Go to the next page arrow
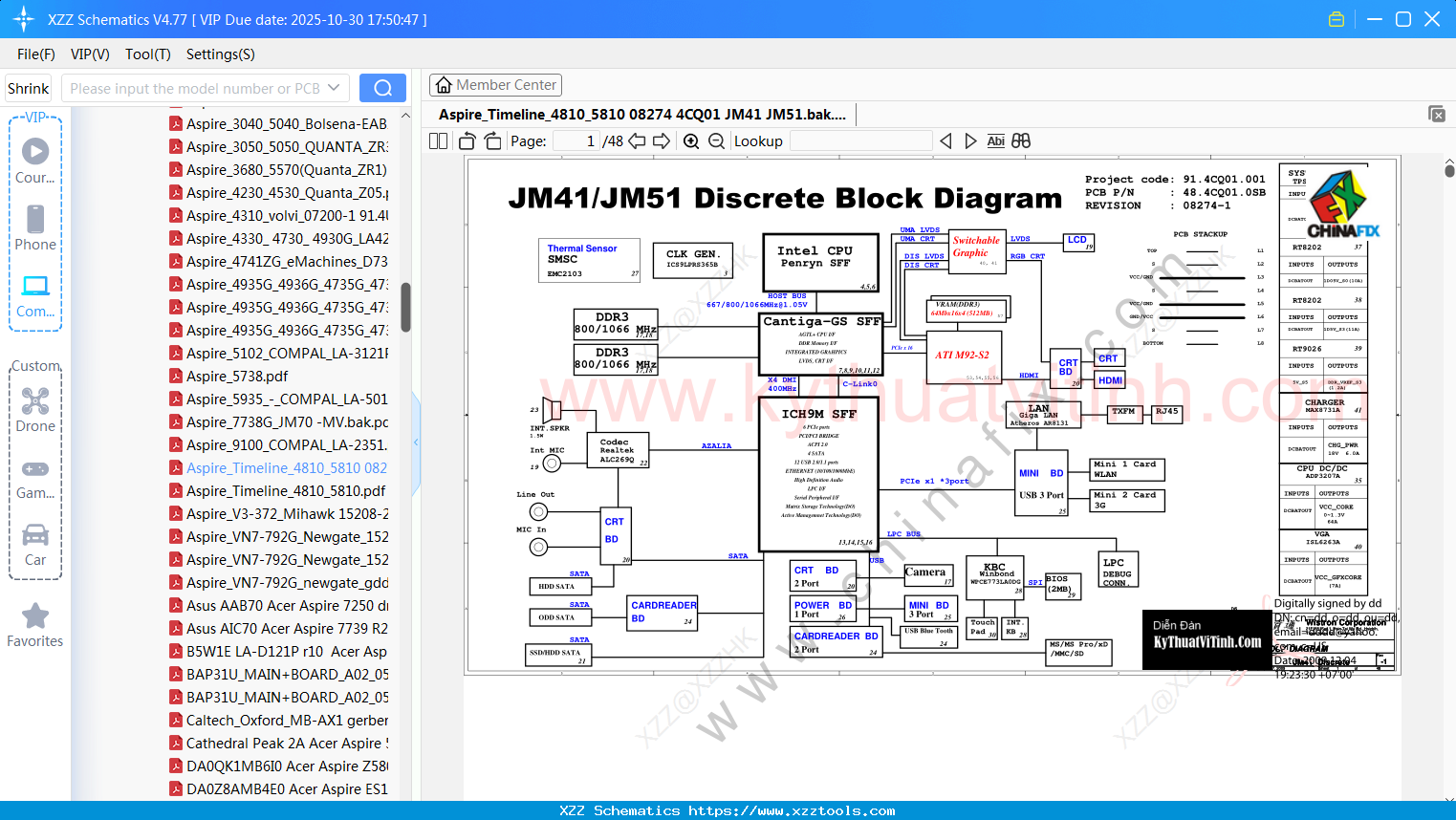1456x820 pixels. [662, 140]
